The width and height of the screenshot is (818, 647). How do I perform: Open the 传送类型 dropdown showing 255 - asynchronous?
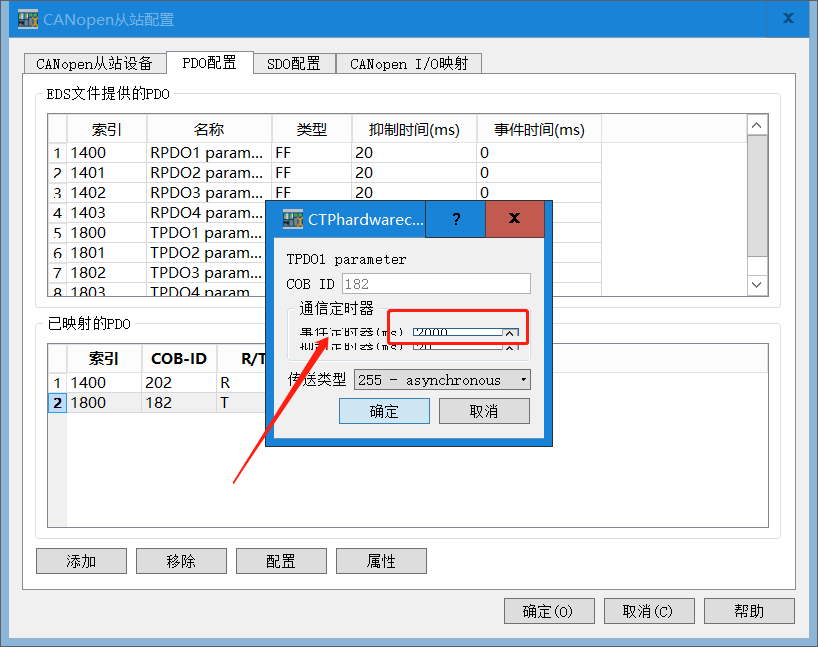(x=442, y=380)
